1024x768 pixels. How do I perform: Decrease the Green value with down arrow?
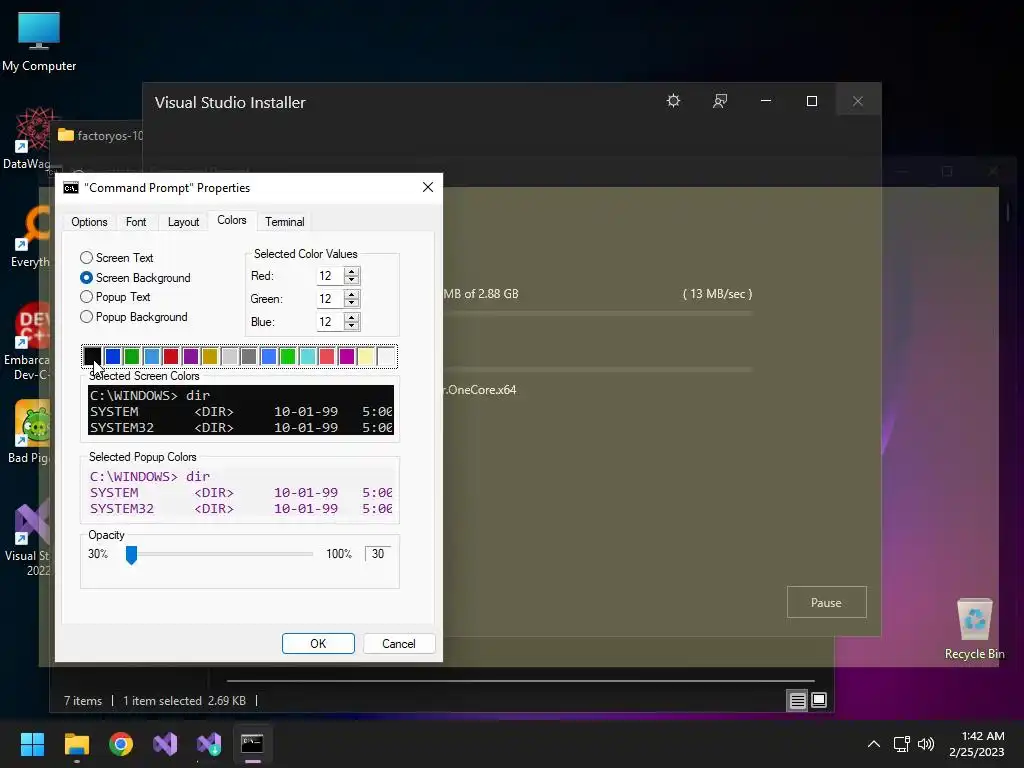pyautogui.click(x=351, y=303)
